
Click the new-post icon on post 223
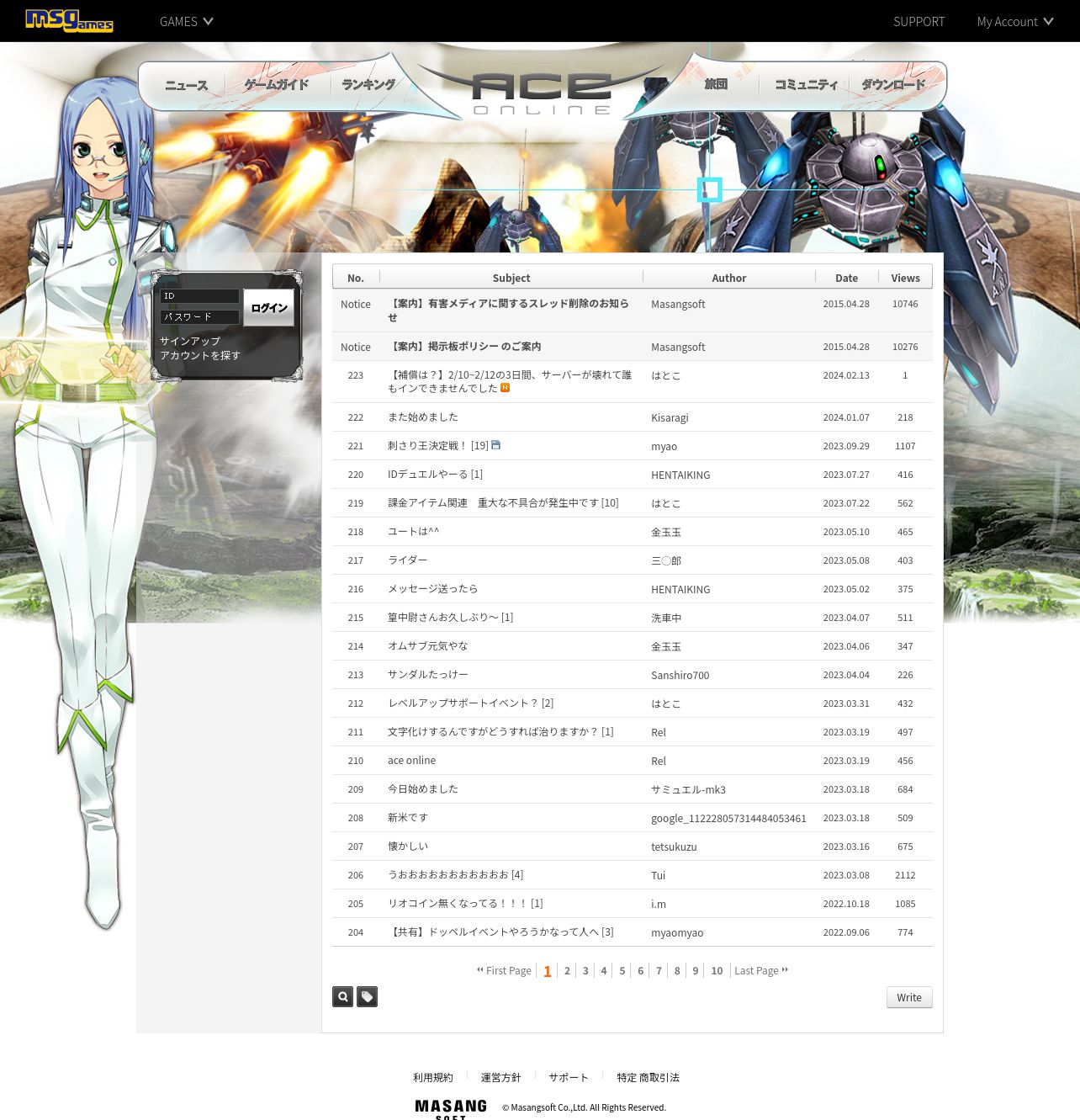pyautogui.click(x=505, y=388)
